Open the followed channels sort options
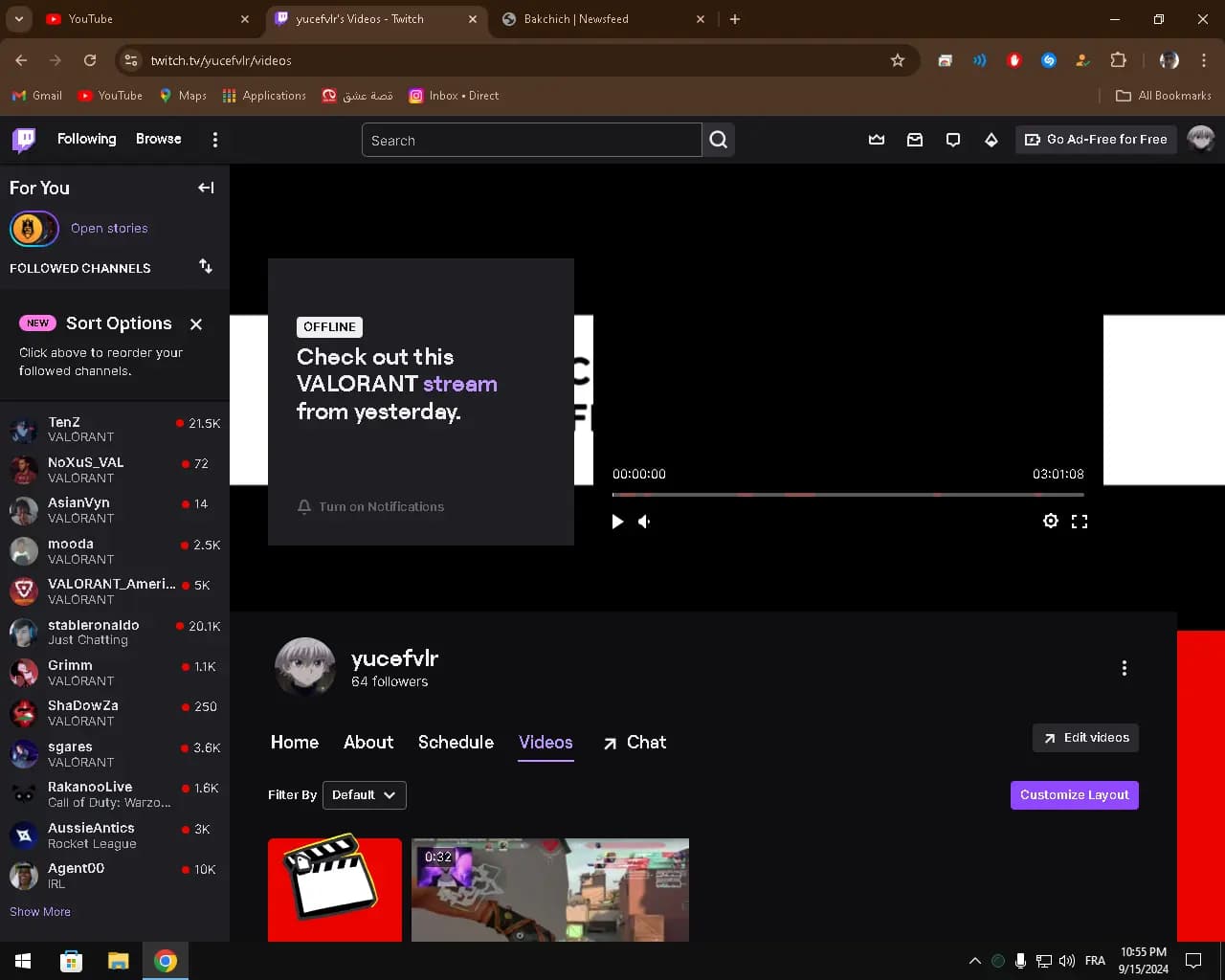 tap(206, 266)
